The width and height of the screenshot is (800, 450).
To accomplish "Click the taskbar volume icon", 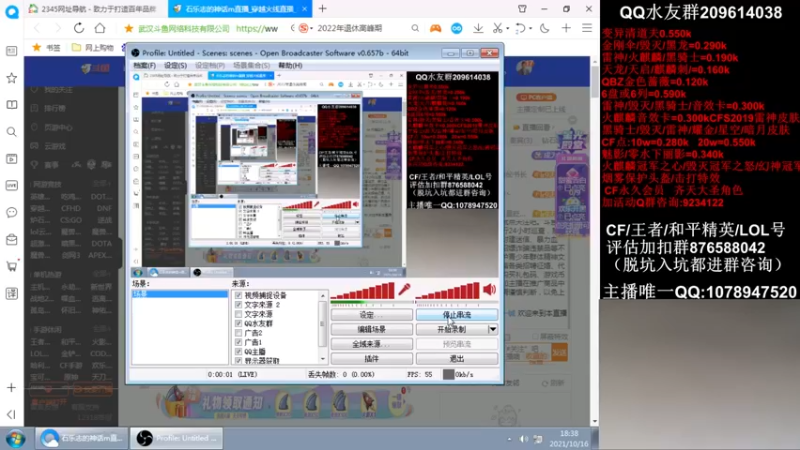I will pyautogui.click(x=524, y=439).
